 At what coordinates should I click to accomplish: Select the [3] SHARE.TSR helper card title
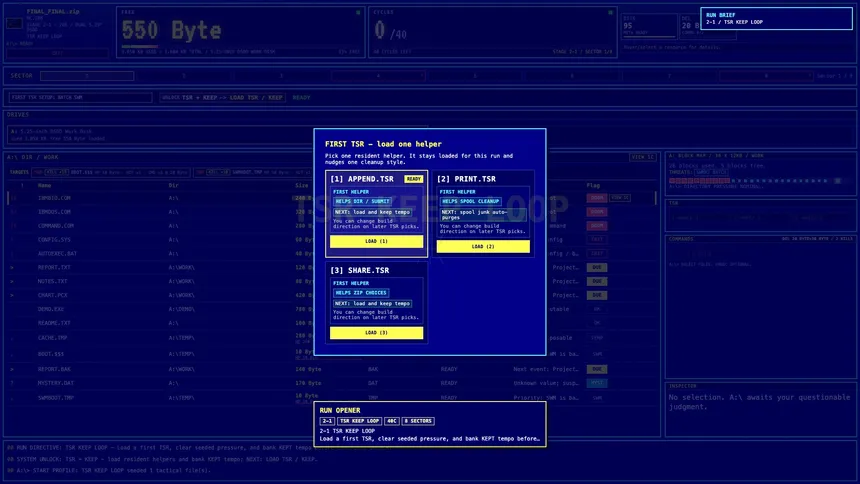coord(360,271)
